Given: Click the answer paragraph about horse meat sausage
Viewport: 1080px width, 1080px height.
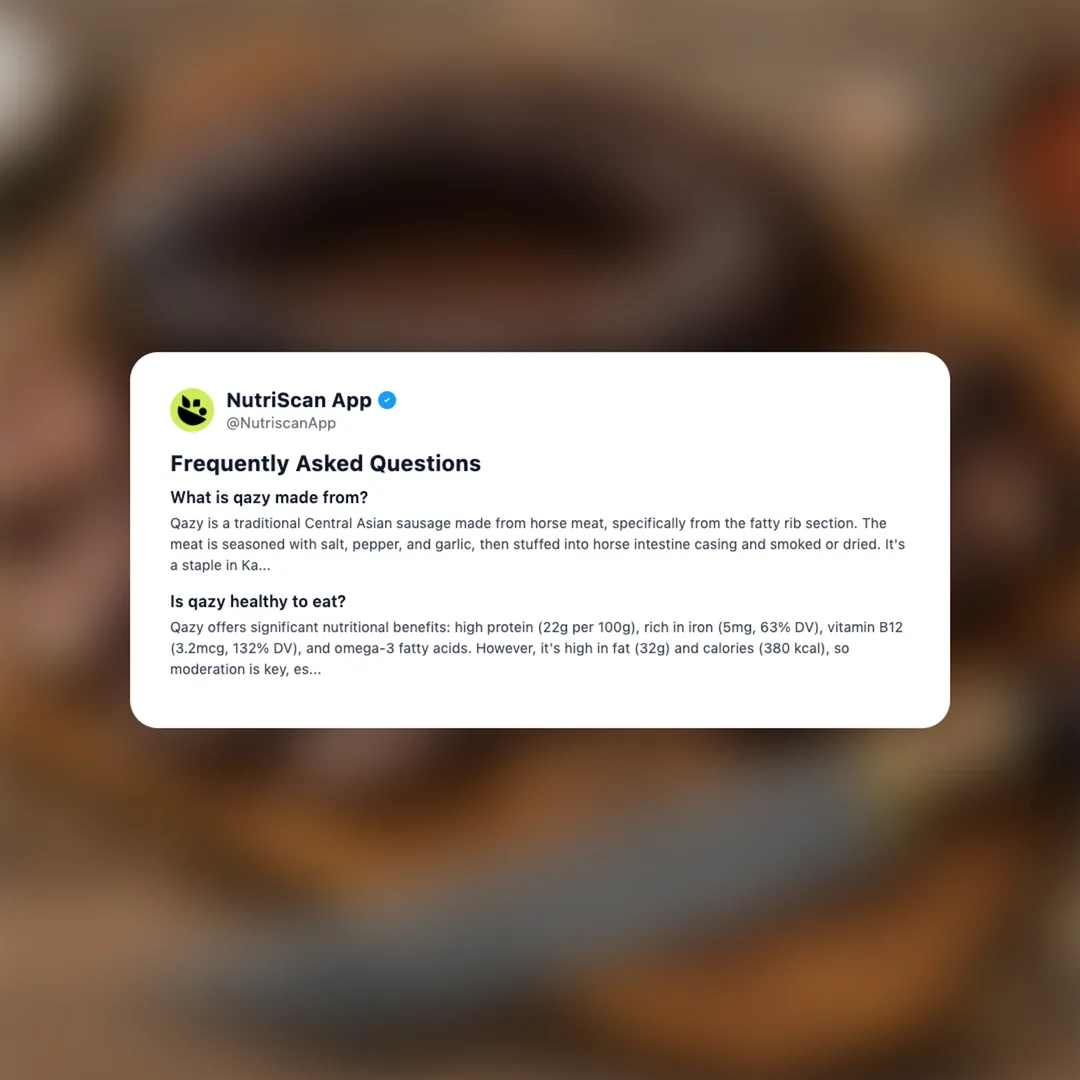Looking at the screenshot, I should point(537,544).
